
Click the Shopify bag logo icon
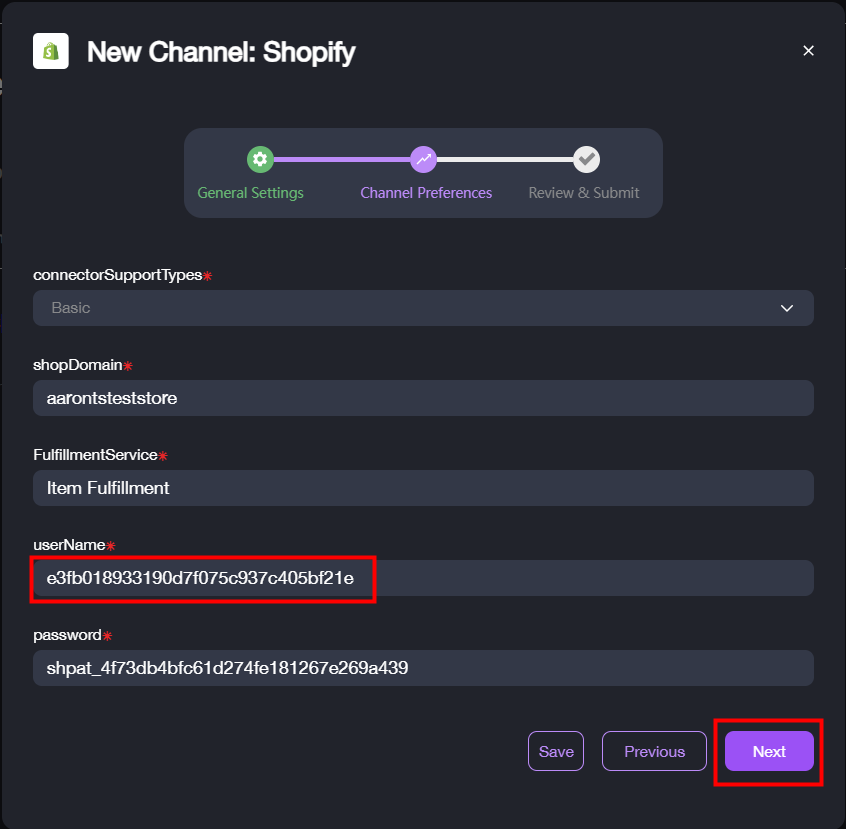pyautogui.click(x=51, y=50)
